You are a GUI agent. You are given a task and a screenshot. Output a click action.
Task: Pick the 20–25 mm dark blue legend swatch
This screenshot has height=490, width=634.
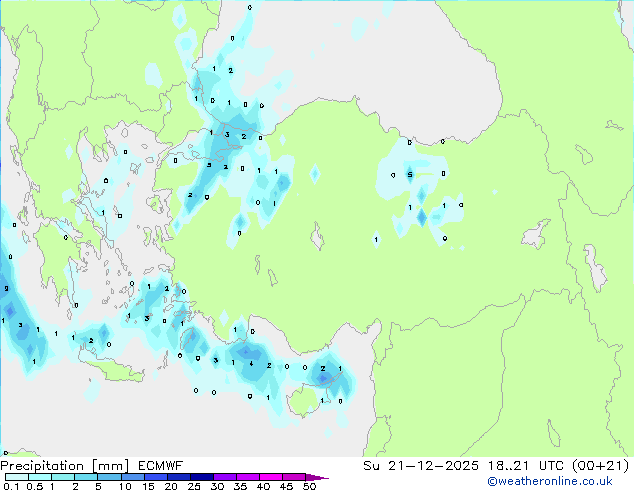click(x=179, y=477)
